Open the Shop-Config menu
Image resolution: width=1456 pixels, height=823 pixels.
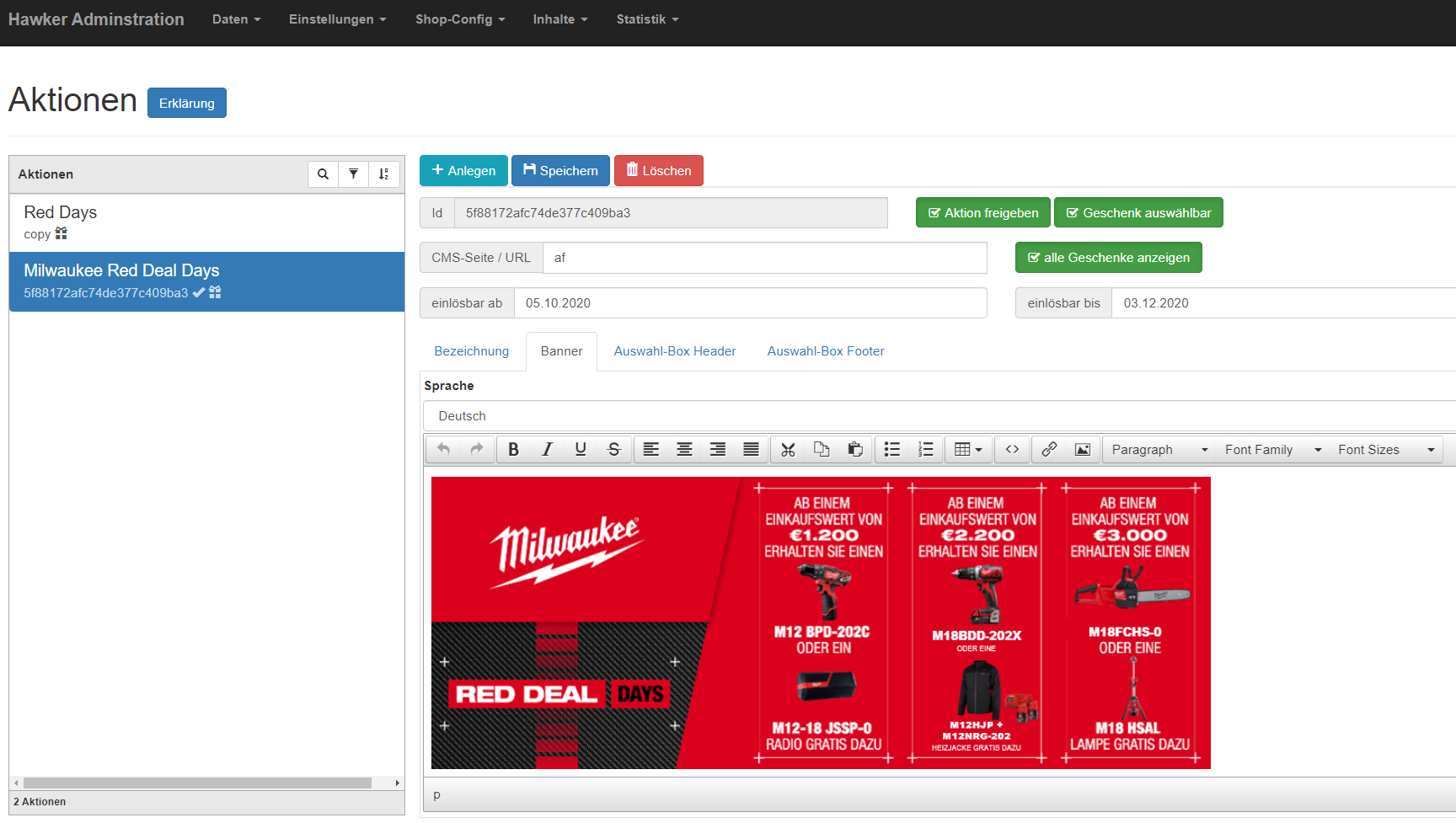(460, 19)
